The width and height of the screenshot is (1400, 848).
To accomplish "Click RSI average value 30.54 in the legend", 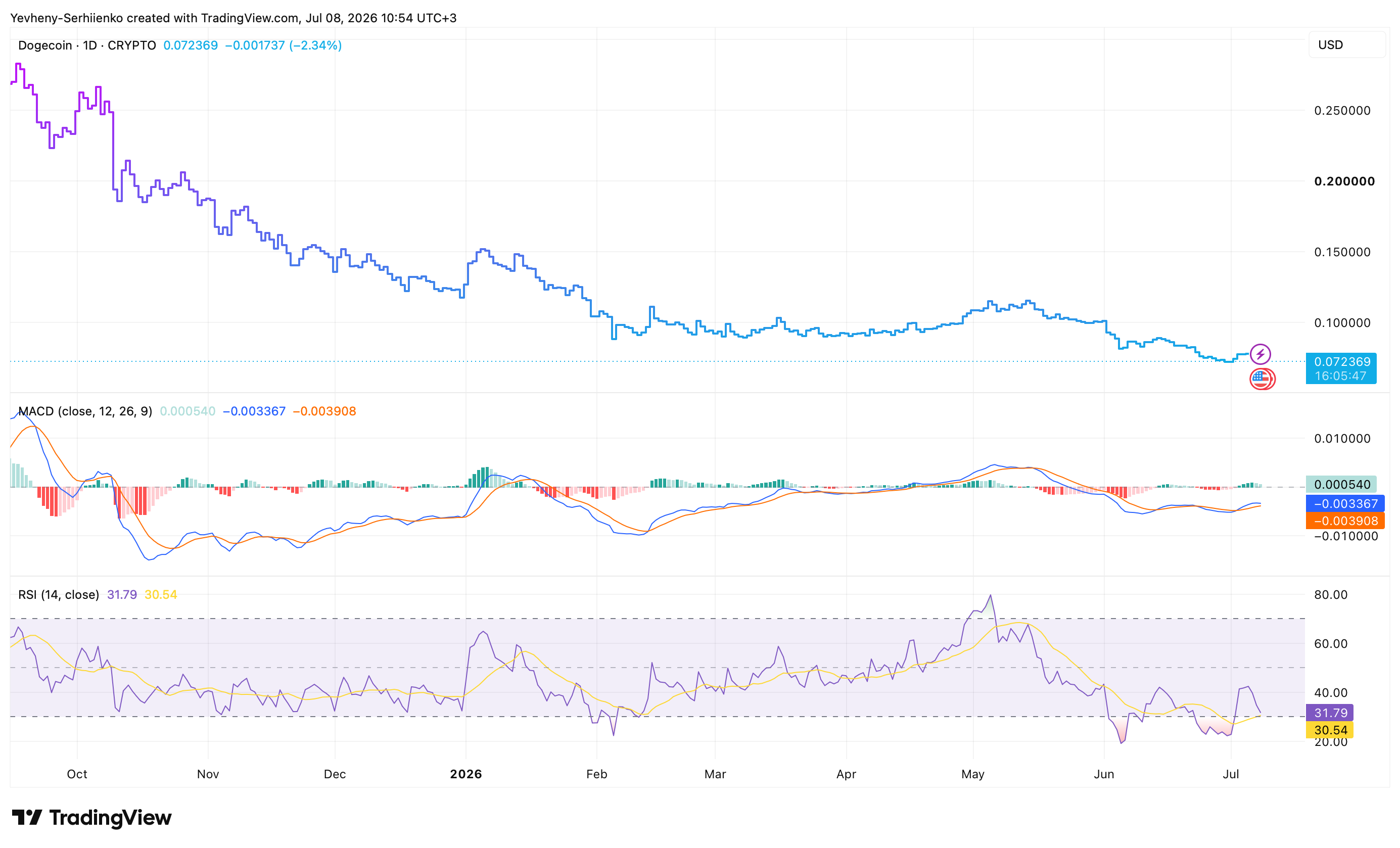I will (161, 595).
